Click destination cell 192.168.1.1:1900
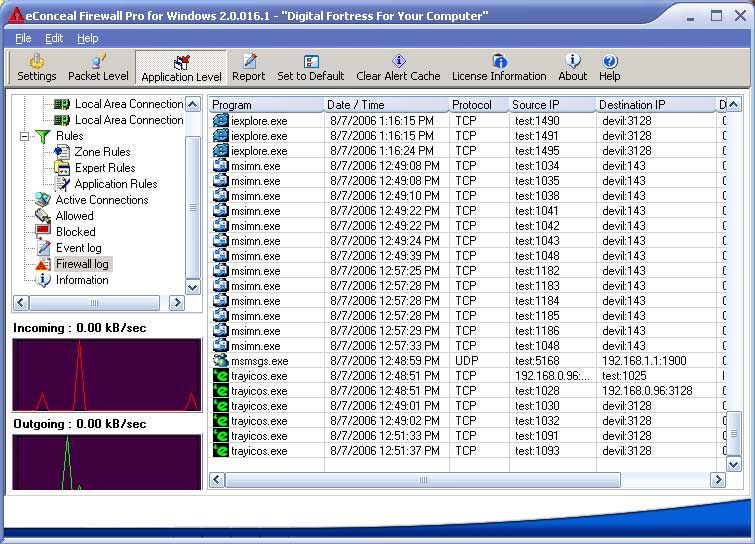 [x=644, y=361]
